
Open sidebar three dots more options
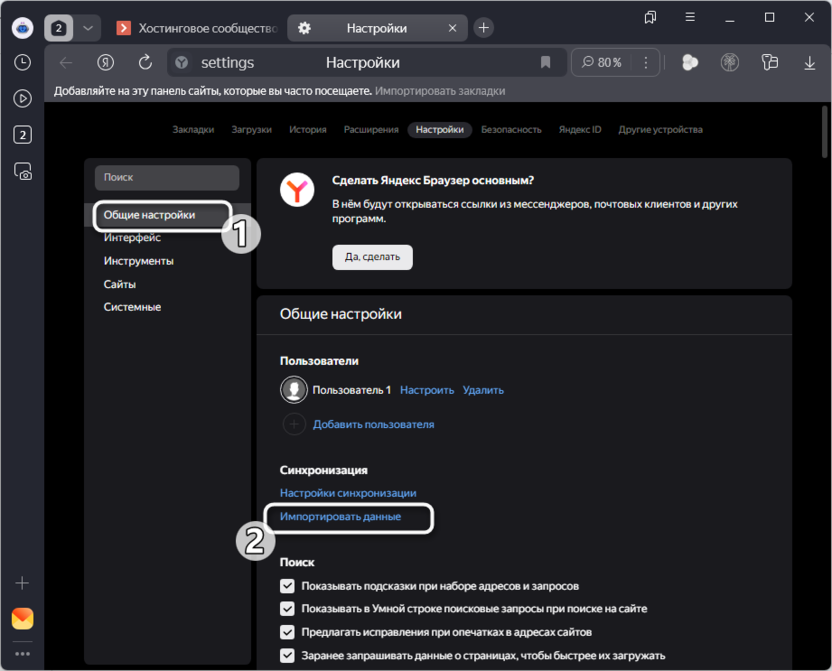tap(22, 653)
